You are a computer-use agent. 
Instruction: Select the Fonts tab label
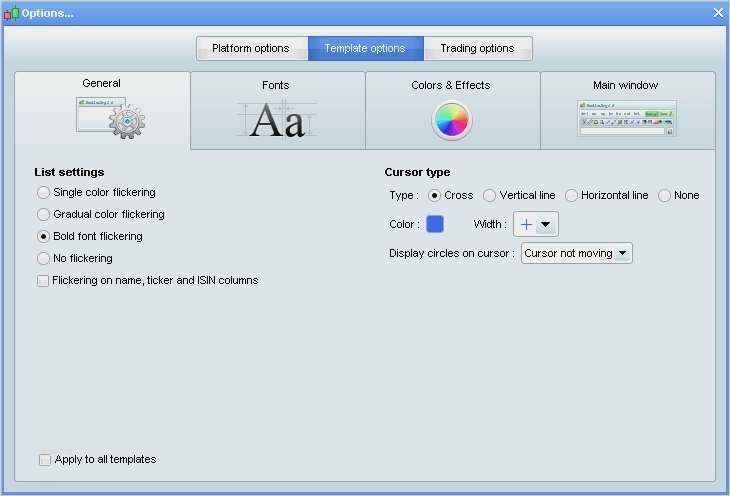[x=276, y=85]
